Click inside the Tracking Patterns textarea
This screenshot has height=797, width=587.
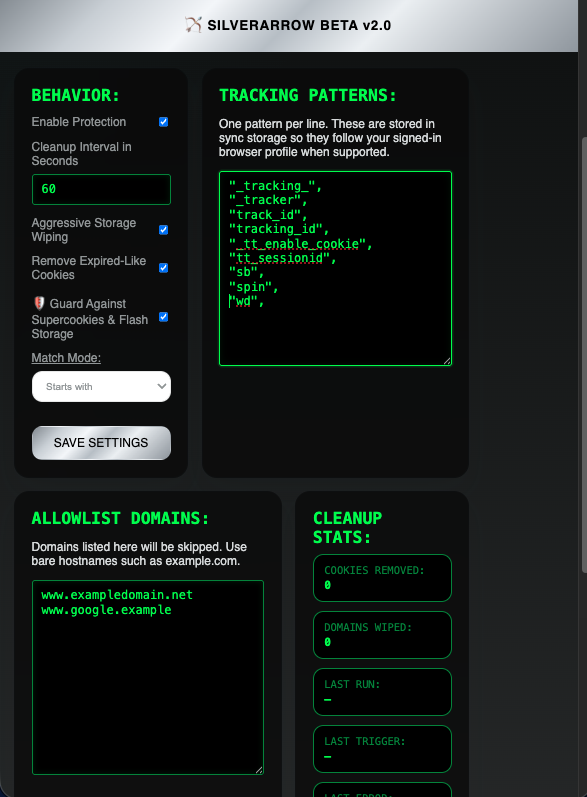pos(335,268)
